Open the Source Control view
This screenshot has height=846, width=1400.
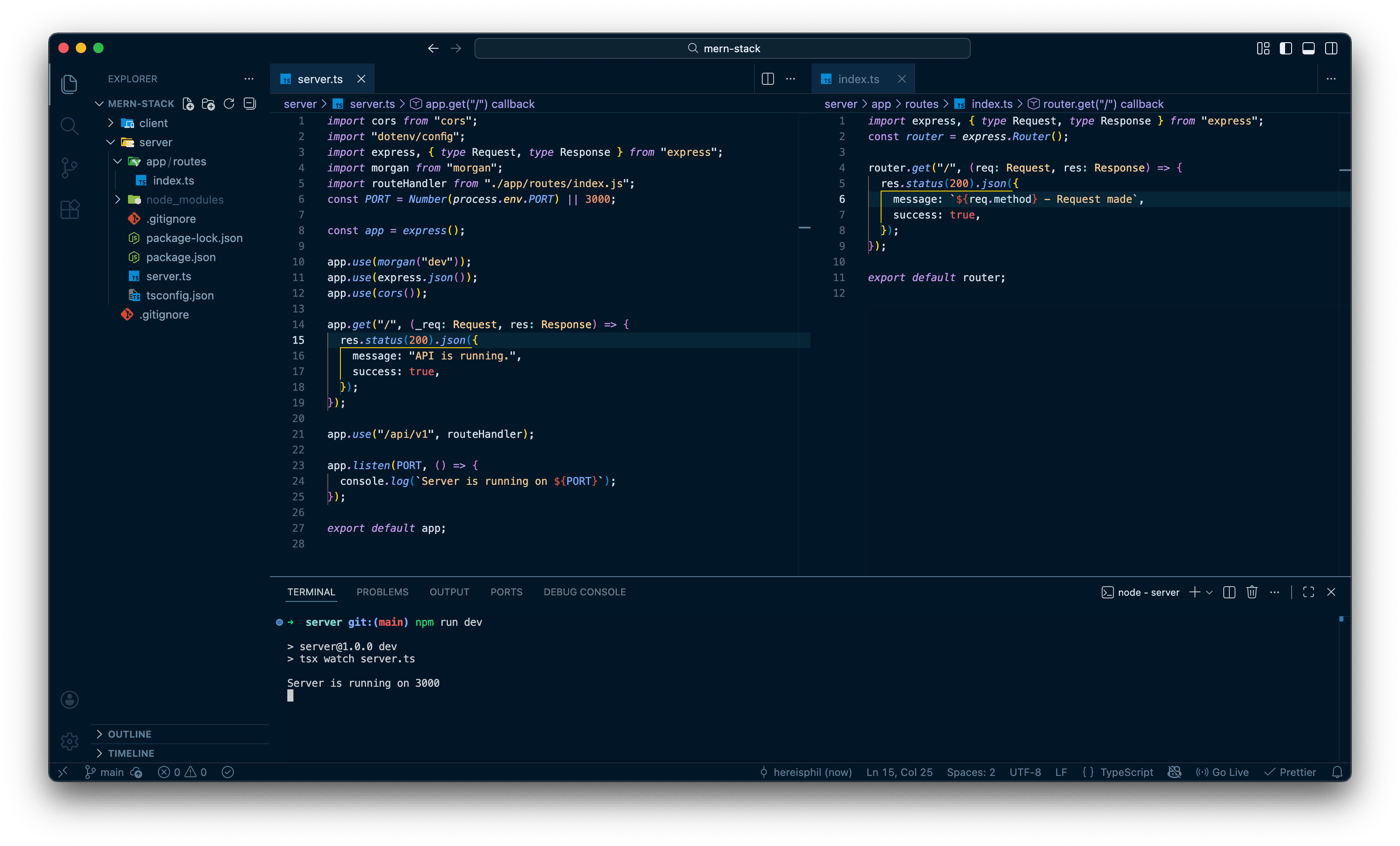69,168
